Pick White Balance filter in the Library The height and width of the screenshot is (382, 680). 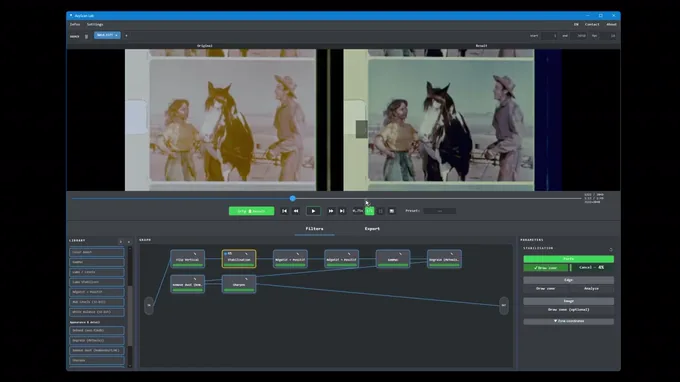tap(97, 312)
